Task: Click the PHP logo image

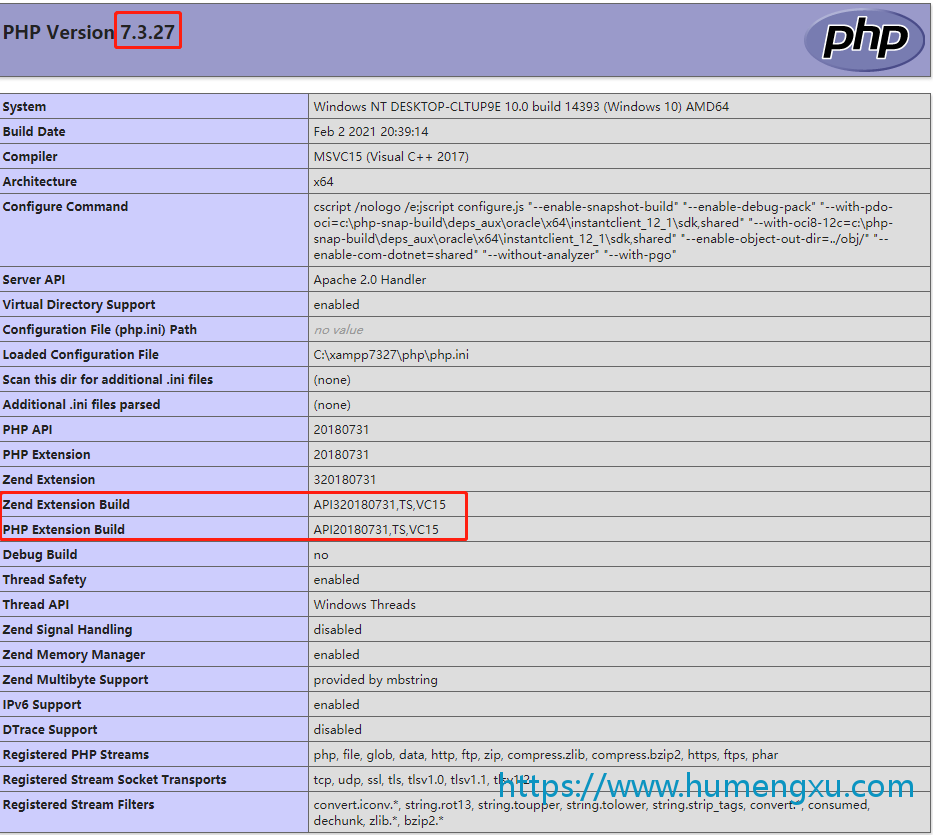Action: (x=864, y=40)
